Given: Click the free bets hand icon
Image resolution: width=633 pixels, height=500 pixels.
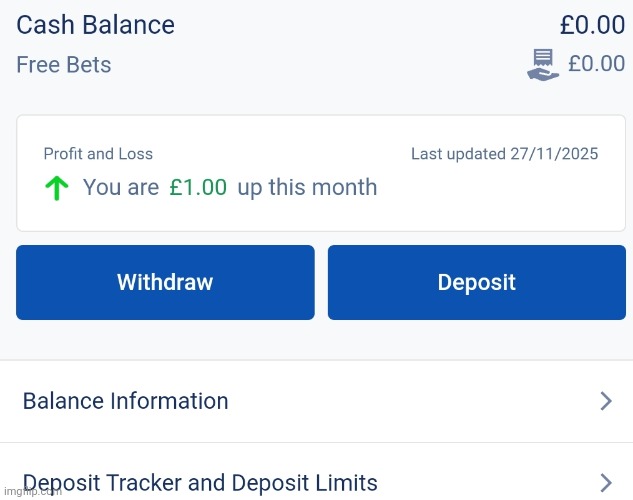Looking at the screenshot, I should tap(543, 64).
